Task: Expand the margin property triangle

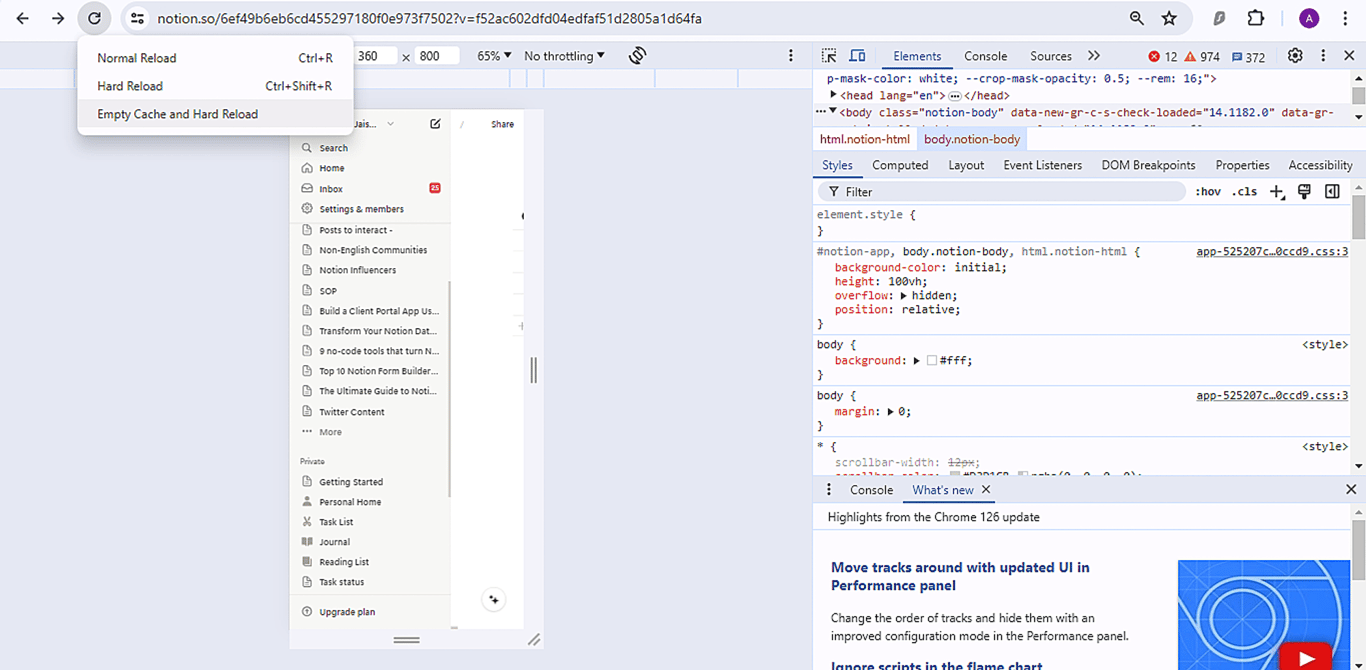Action: pyautogui.click(x=892, y=412)
